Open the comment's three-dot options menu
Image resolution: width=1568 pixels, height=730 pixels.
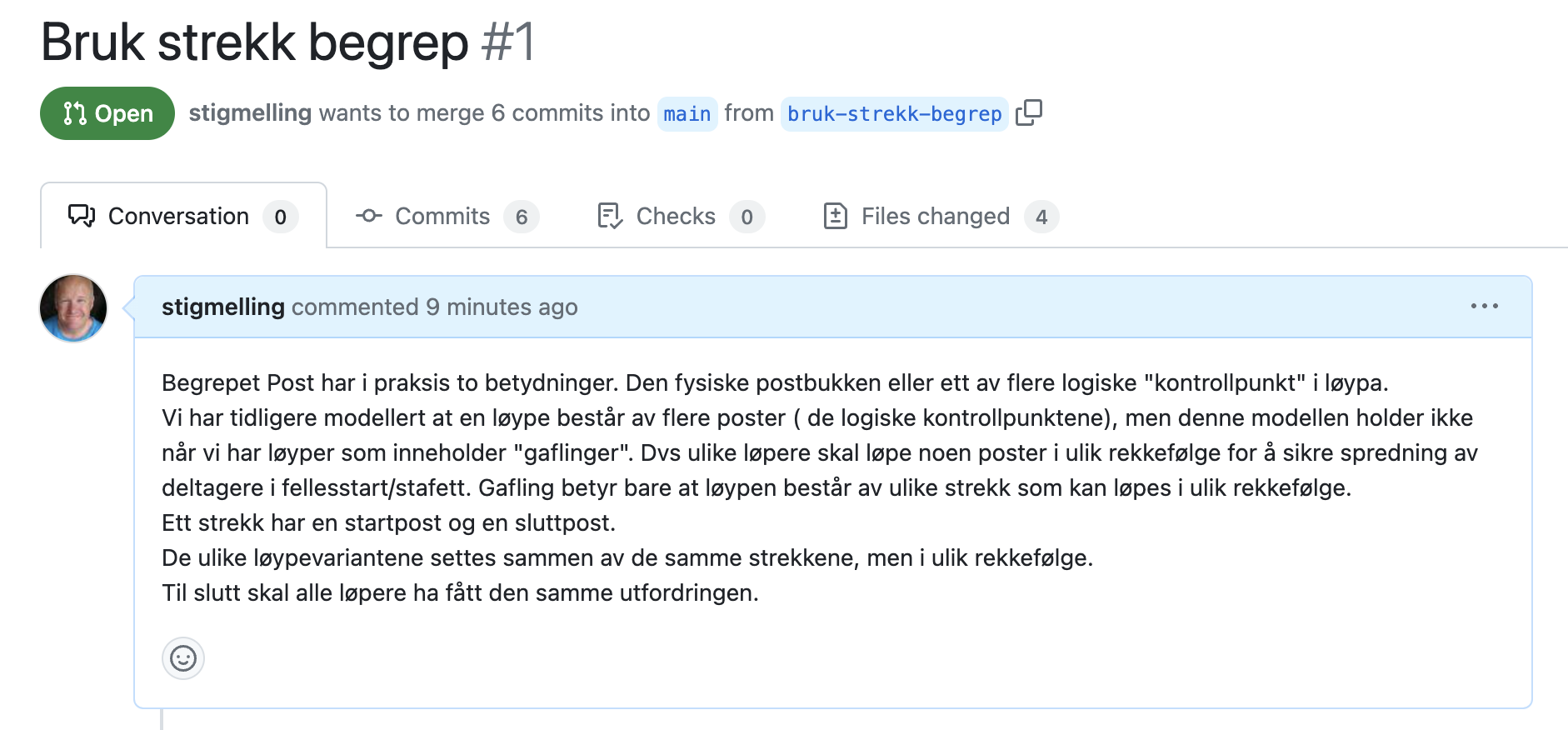coord(1484,307)
